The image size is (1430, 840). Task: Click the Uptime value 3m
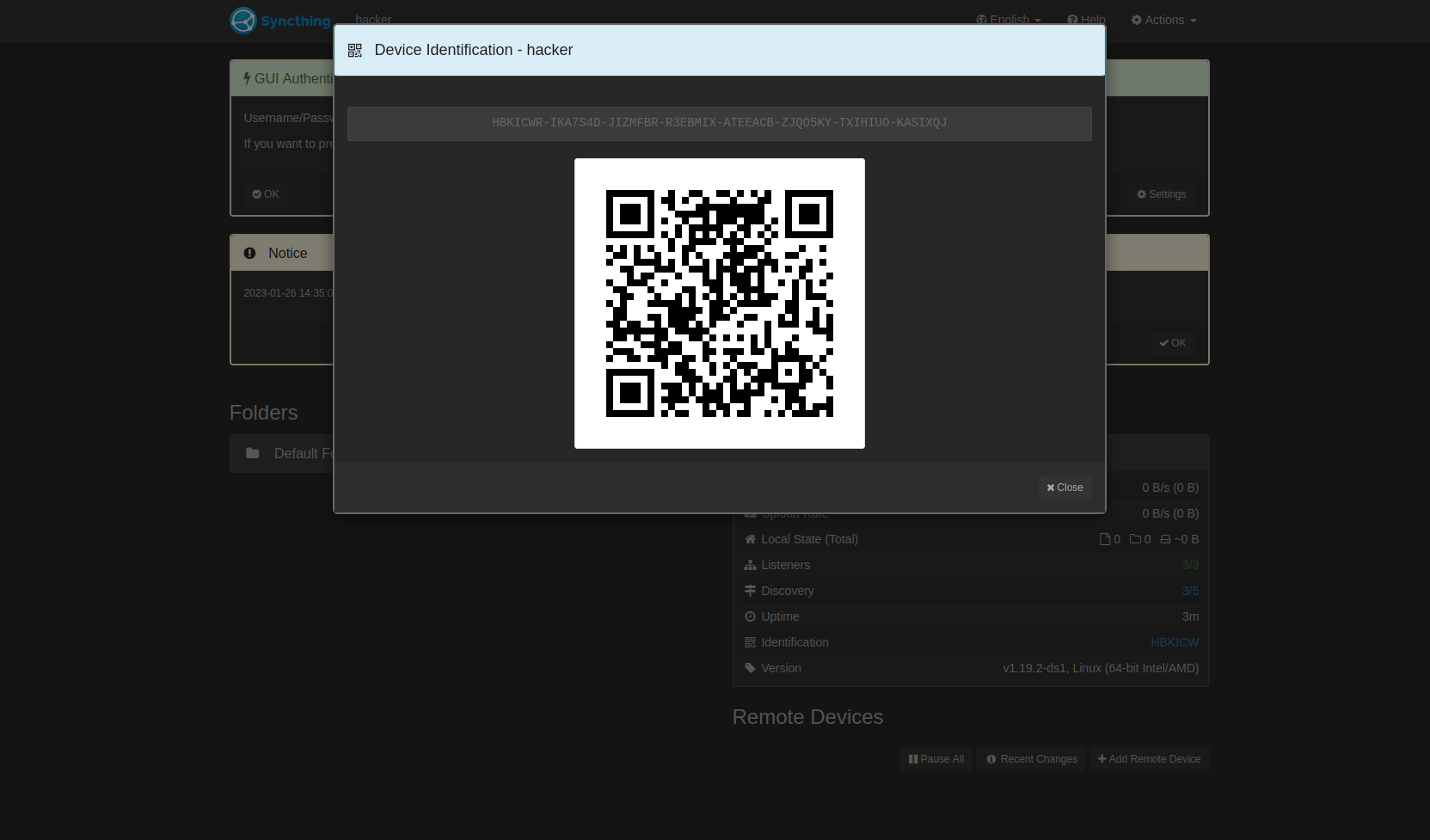[1190, 616]
